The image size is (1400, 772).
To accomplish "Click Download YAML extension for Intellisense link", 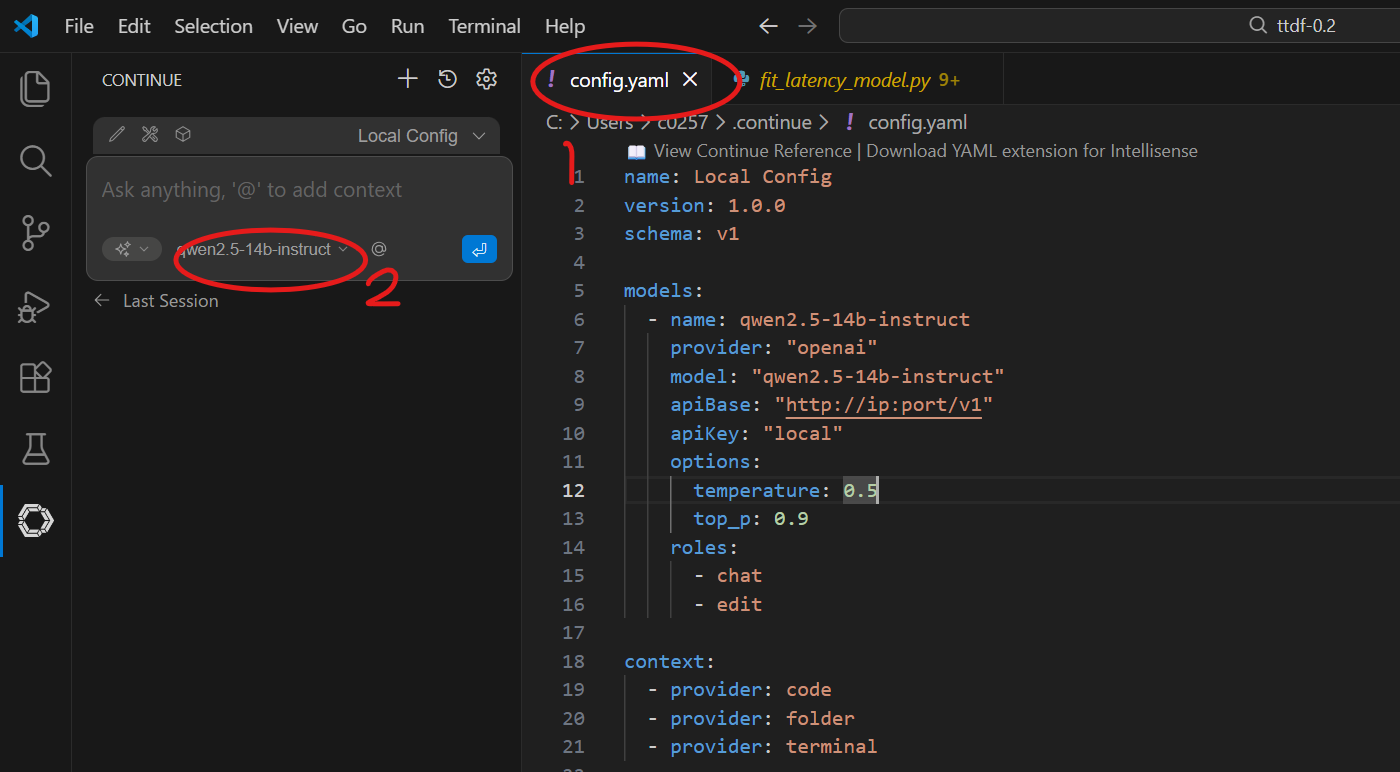I will pyautogui.click(x=1032, y=151).
